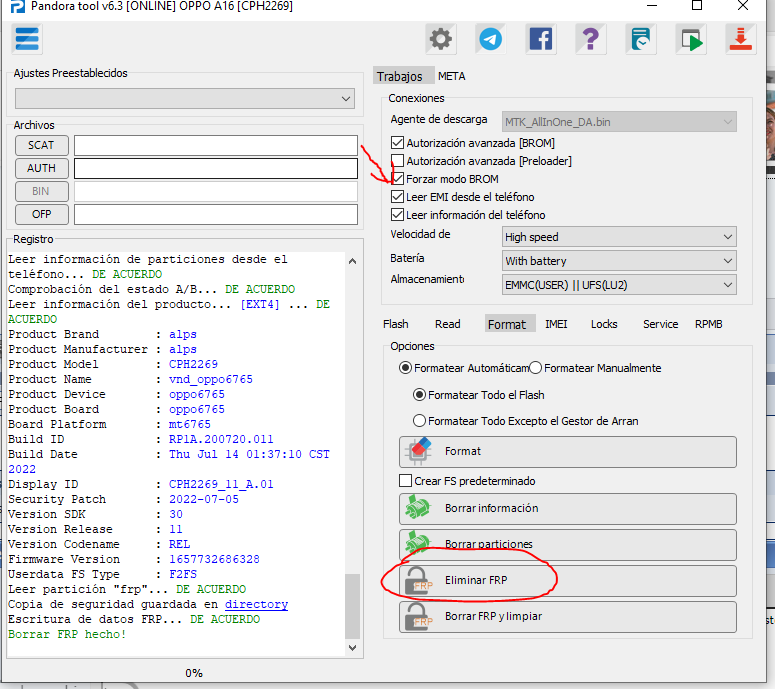Click the log scroll down arrow
Viewport: 775px width, 689px height.
(x=352, y=647)
